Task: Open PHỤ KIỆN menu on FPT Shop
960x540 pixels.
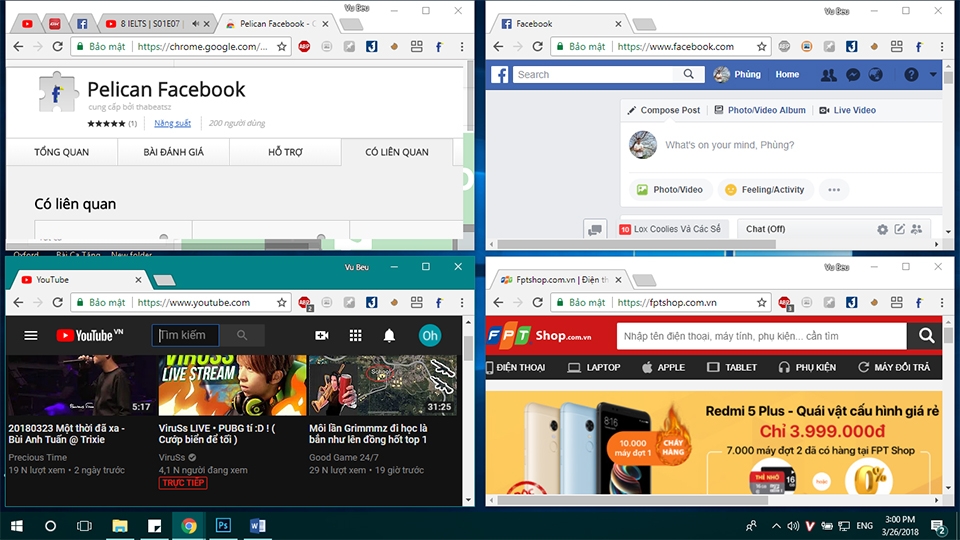Action: tap(808, 367)
